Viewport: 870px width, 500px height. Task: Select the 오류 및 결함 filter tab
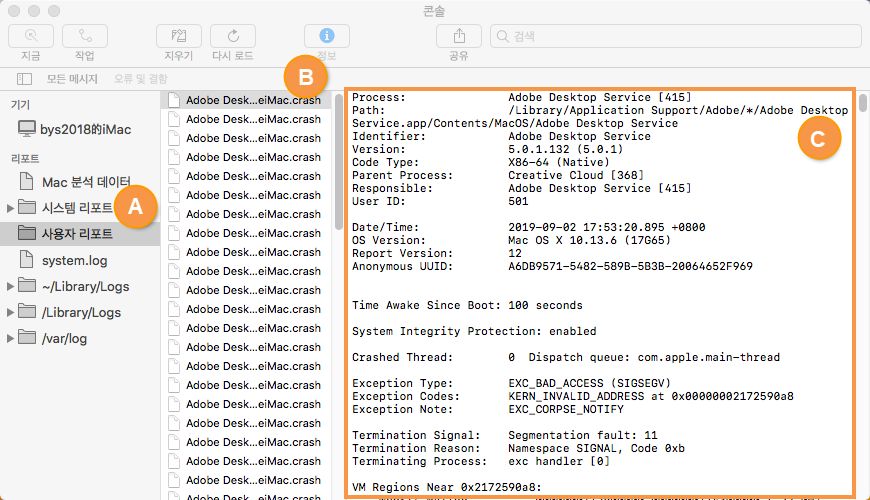[140, 79]
